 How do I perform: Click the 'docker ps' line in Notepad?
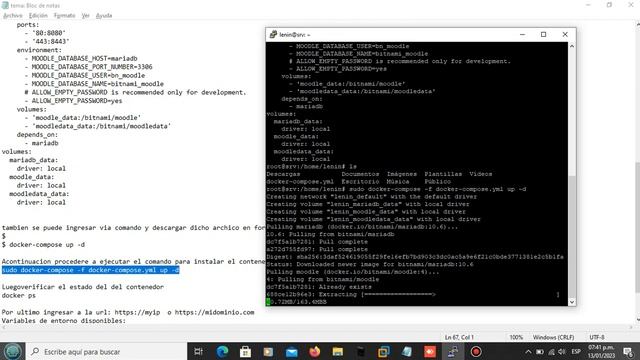point(19,296)
